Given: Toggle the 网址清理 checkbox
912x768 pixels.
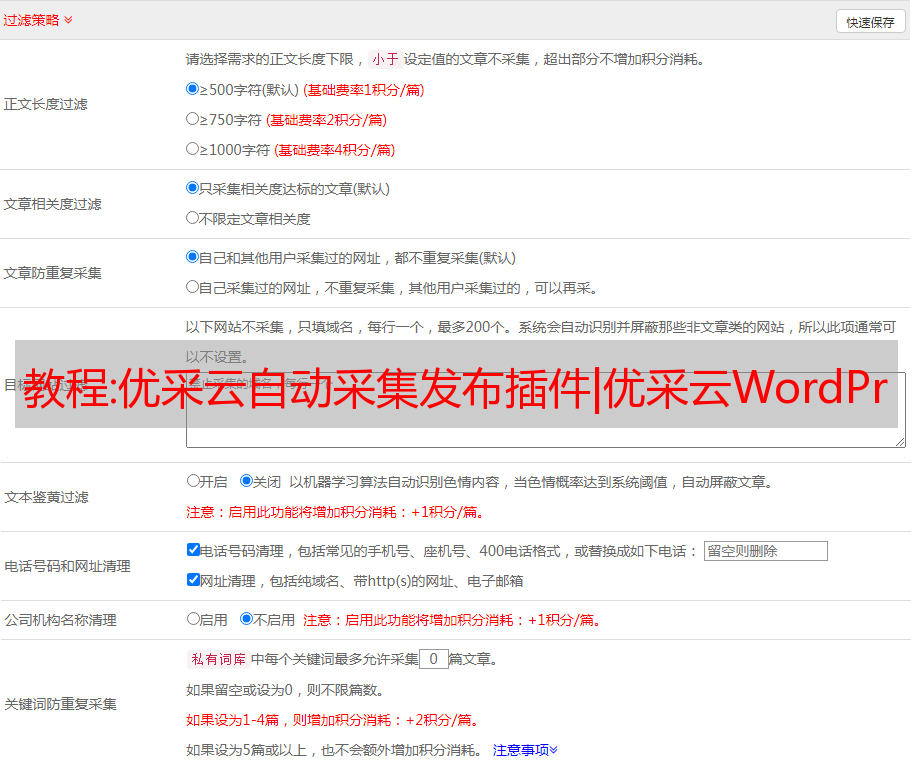Looking at the screenshot, I should [193, 580].
